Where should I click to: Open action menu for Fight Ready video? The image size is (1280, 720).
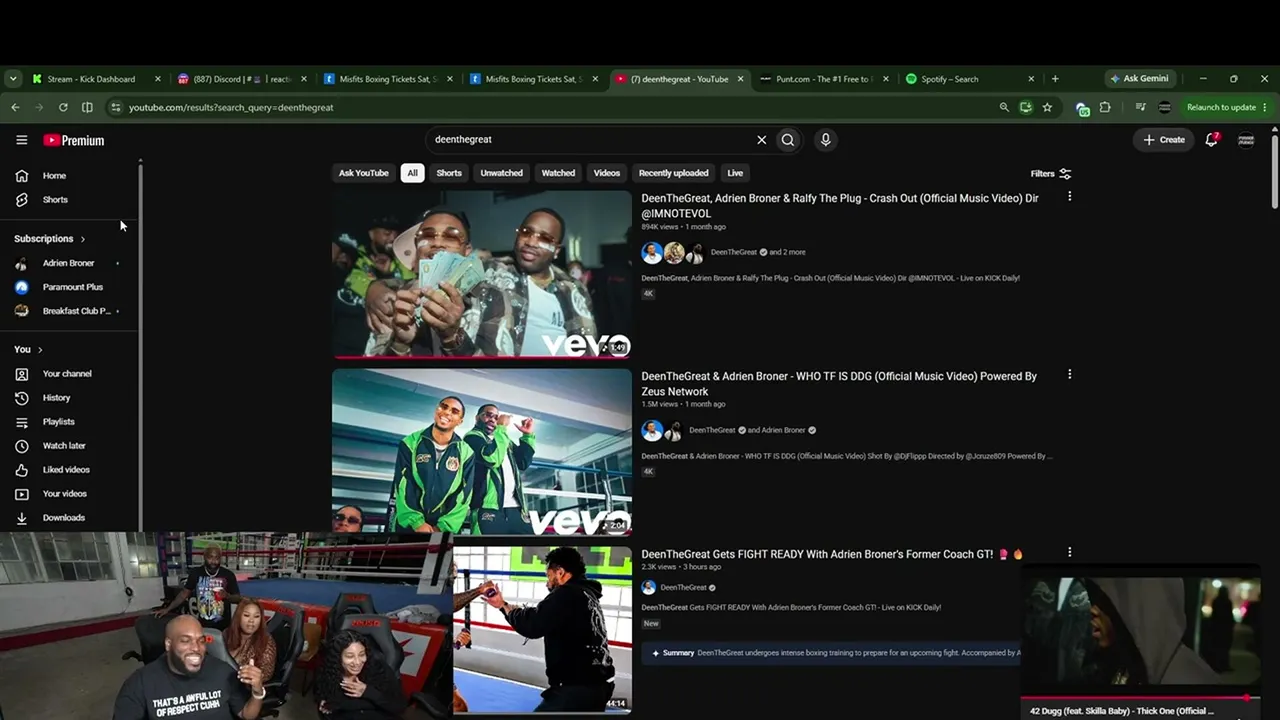(x=1069, y=552)
